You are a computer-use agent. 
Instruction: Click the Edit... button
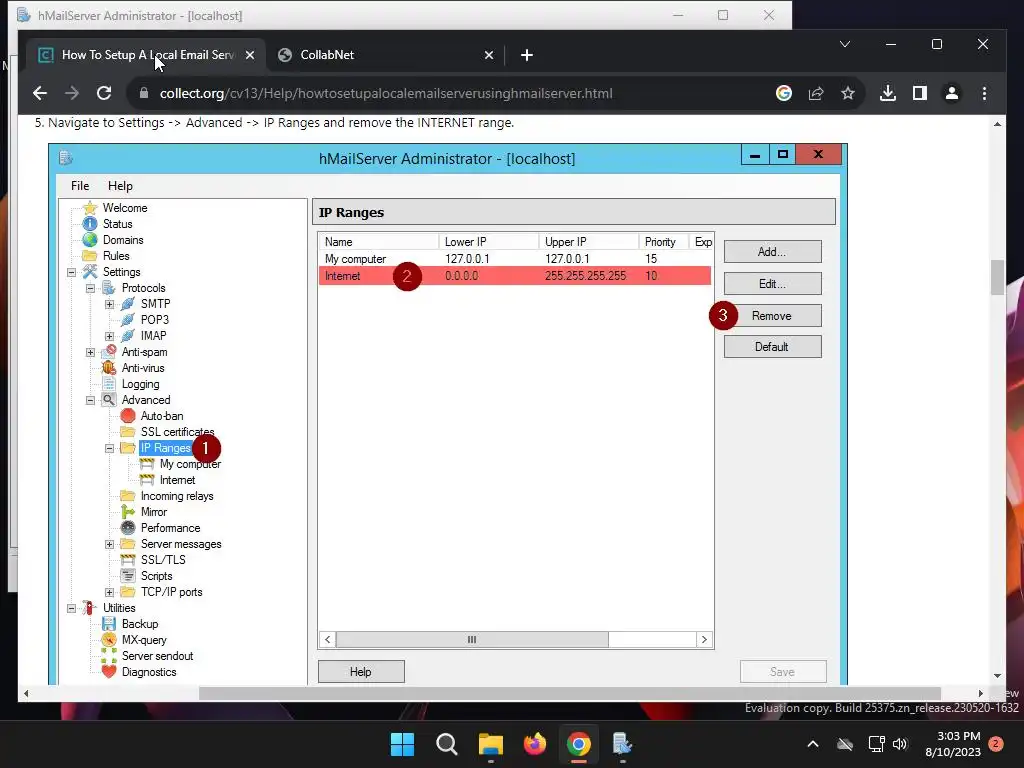pyautogui.click(x=773, y=283)
